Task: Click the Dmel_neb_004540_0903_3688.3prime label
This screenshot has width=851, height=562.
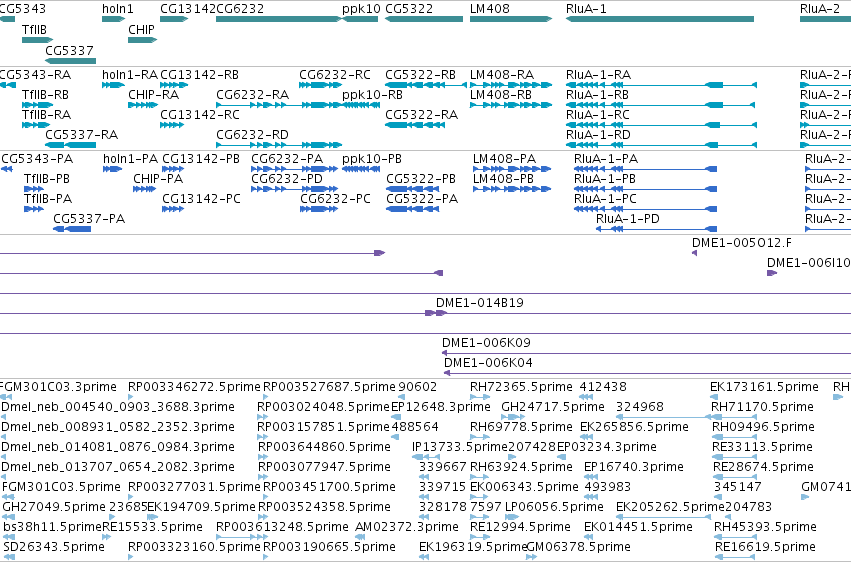Action: pyautogui.click(x=118, y=407)
